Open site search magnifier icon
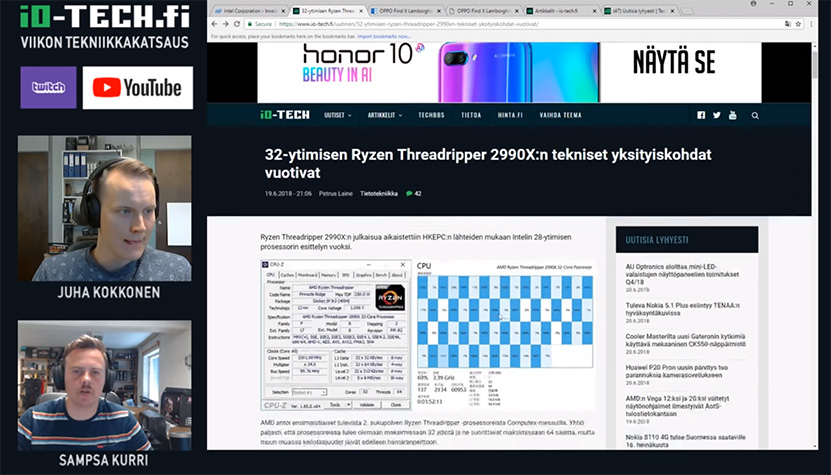Screen dimensions: 831x475 tap(755, 115)
